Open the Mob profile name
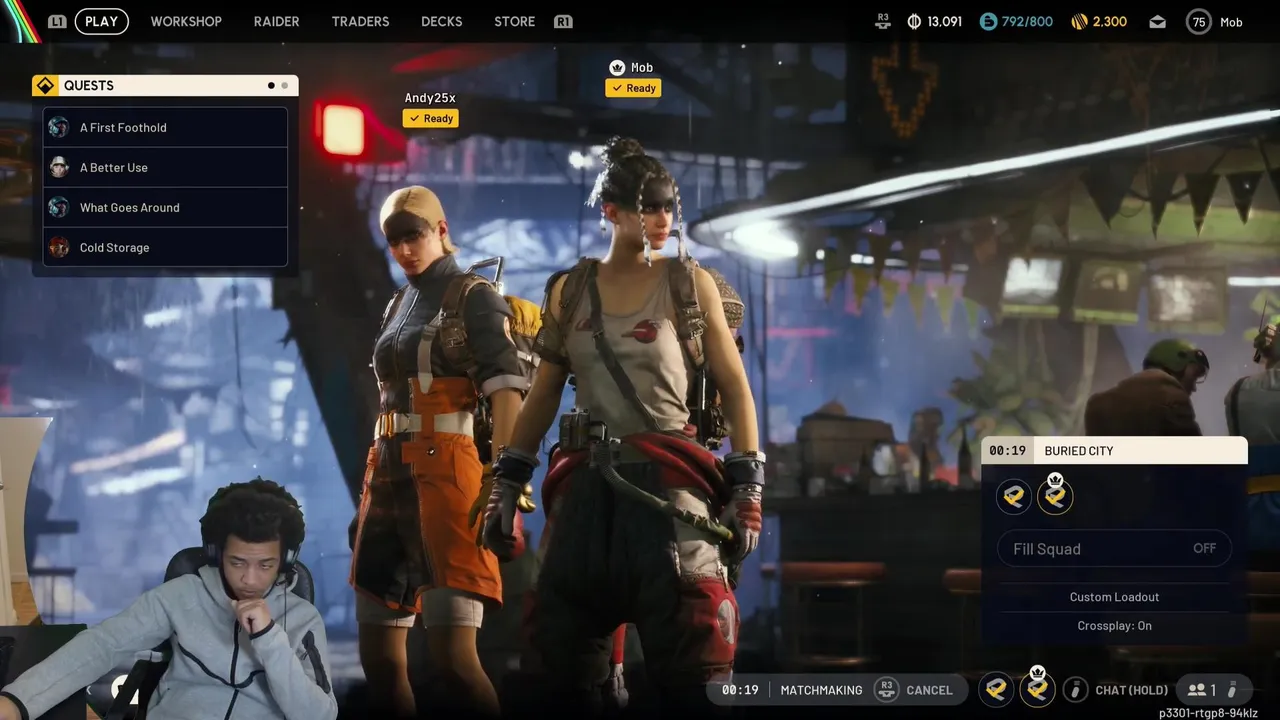Image resolution: width=1280 pixels, height=720 pixels. point(1231,22)
